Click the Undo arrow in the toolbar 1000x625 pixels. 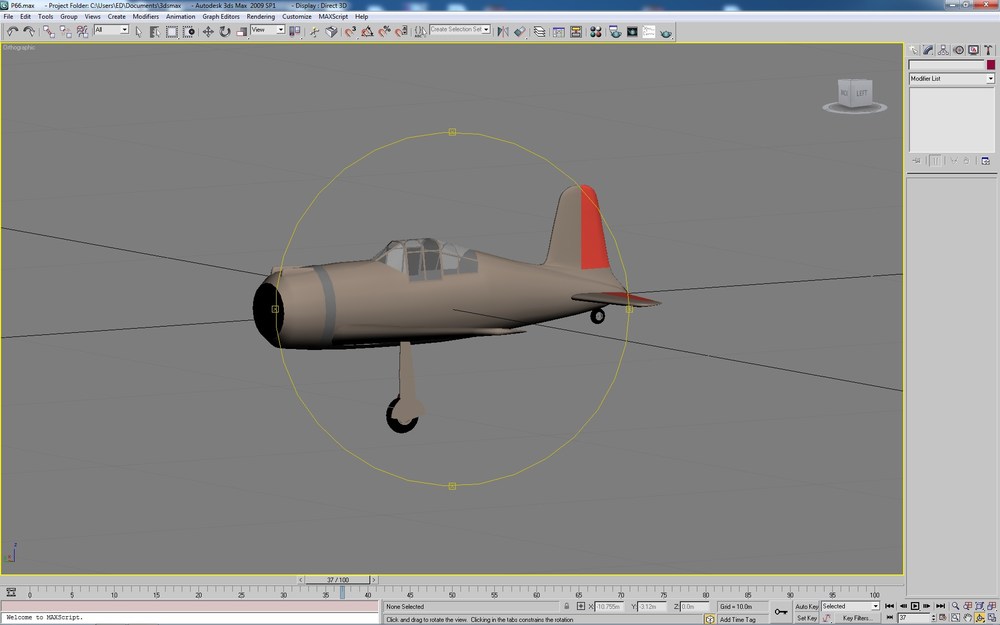[12, 31]
